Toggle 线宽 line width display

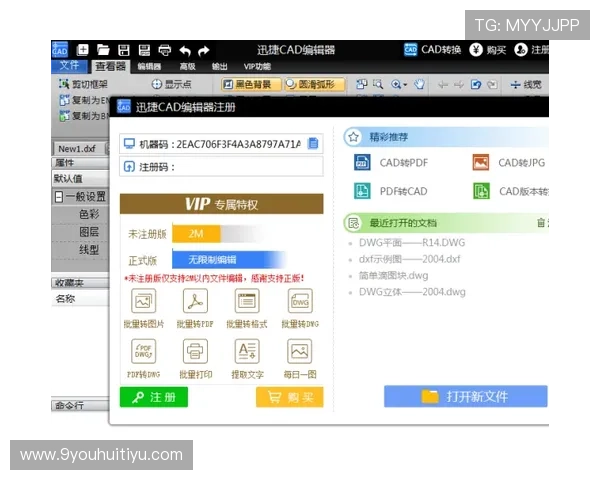[x=526, y=84]
